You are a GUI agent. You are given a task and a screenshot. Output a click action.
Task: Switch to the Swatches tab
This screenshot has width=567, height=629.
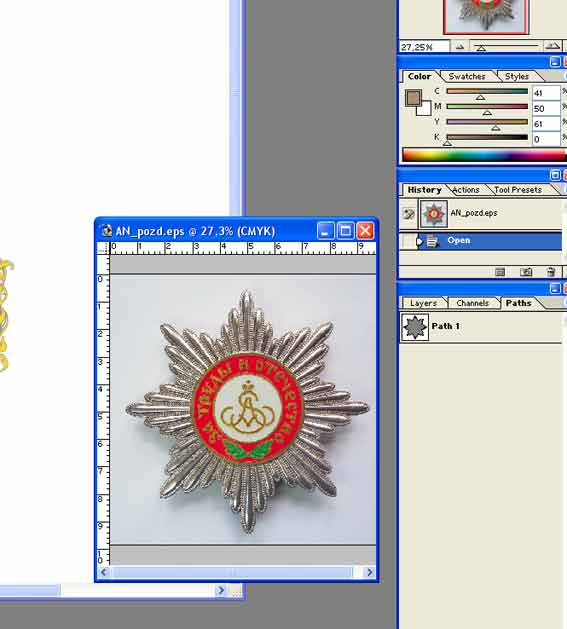tap(467, 76)
